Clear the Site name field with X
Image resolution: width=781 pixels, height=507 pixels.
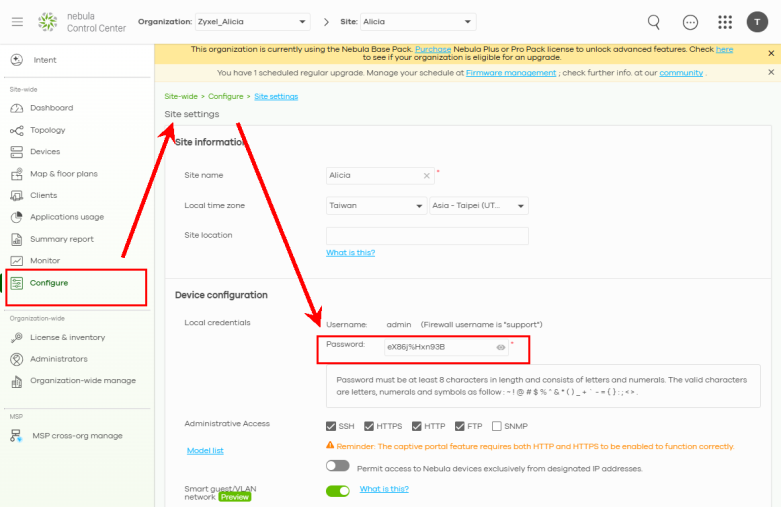click(x=426, y=176)
